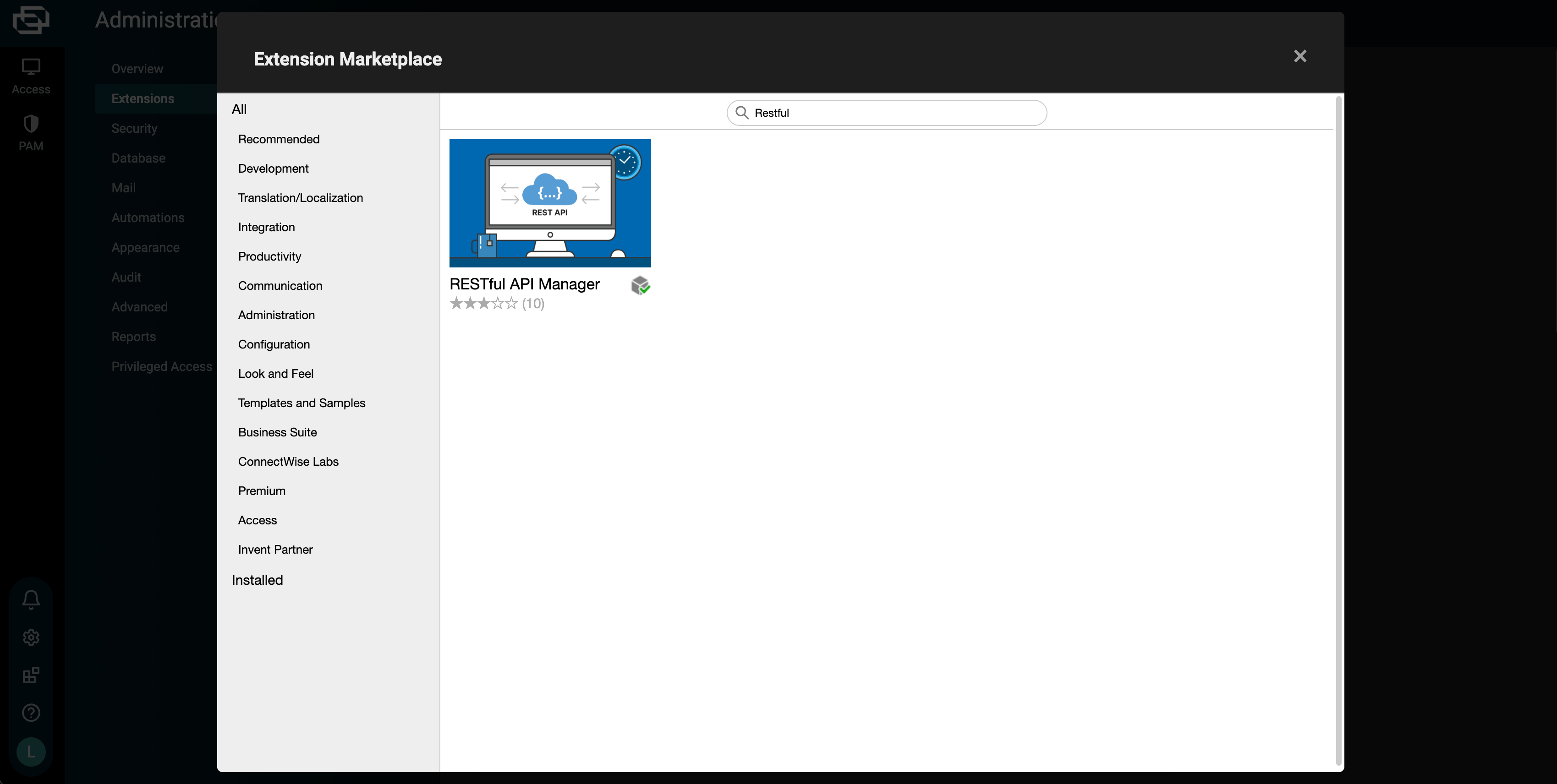
Task: Open the Security admin page
Action: click(134, 128)
